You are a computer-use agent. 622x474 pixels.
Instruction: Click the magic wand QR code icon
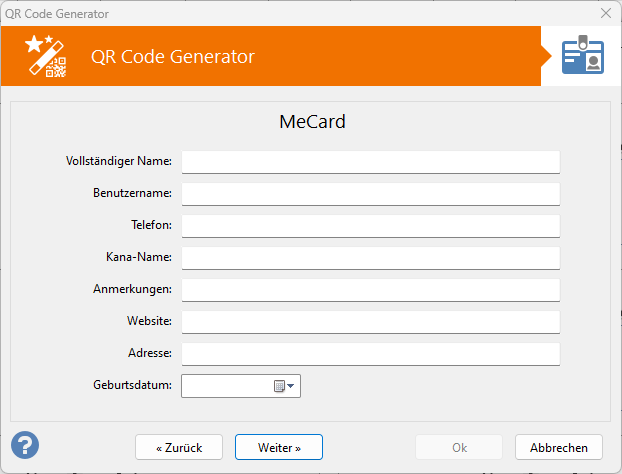46,56
